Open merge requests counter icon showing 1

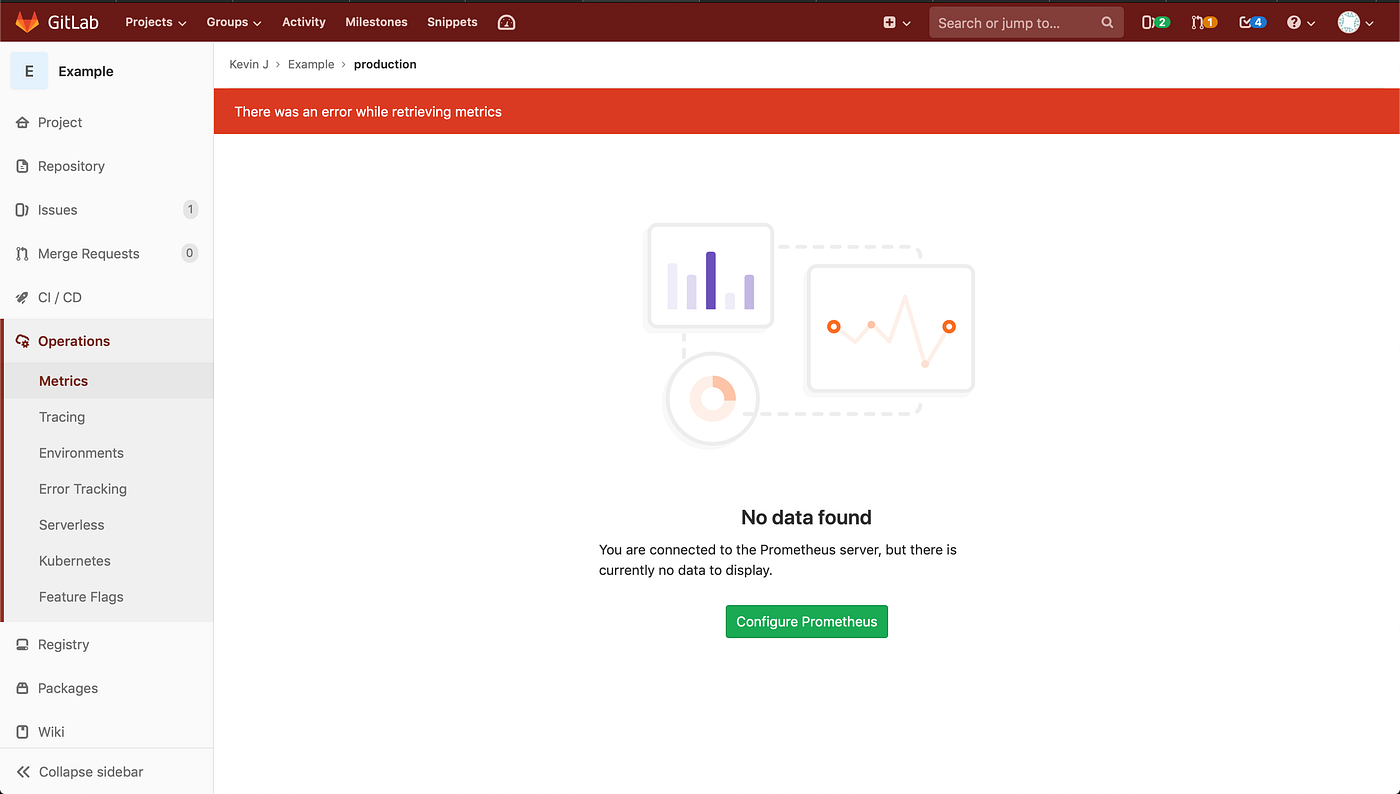pos(1204,22)
